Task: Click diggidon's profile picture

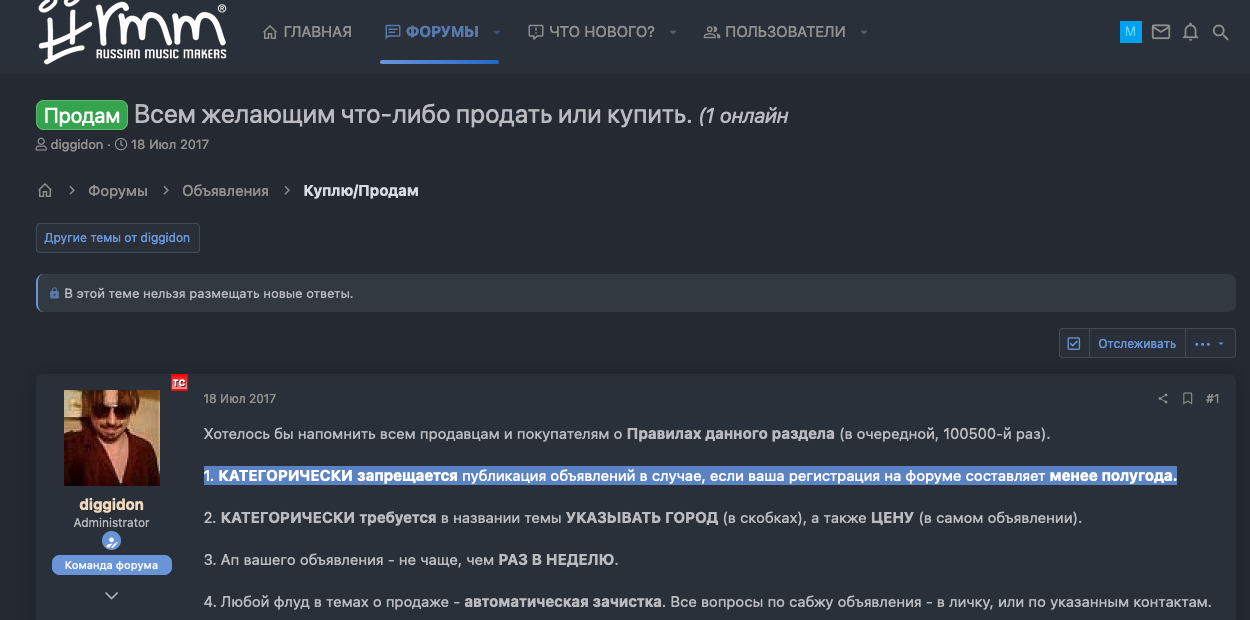Action: coord(112,437)
